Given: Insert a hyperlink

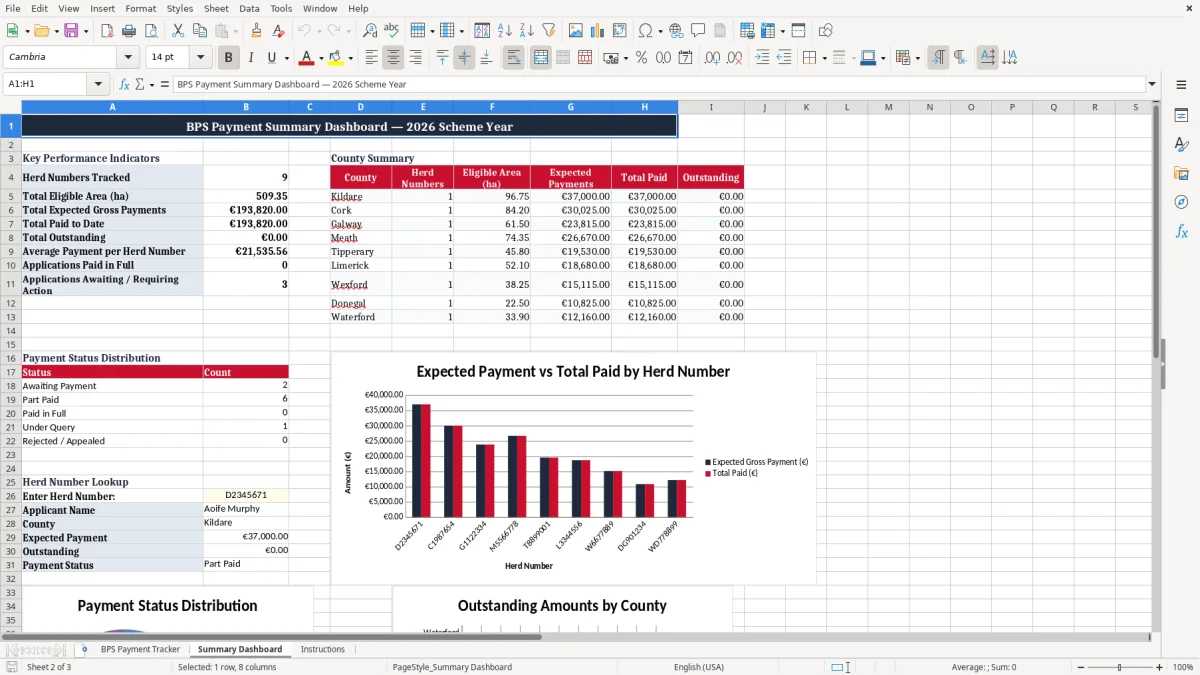Looking at the screenshot, I should tap(676, 31).
